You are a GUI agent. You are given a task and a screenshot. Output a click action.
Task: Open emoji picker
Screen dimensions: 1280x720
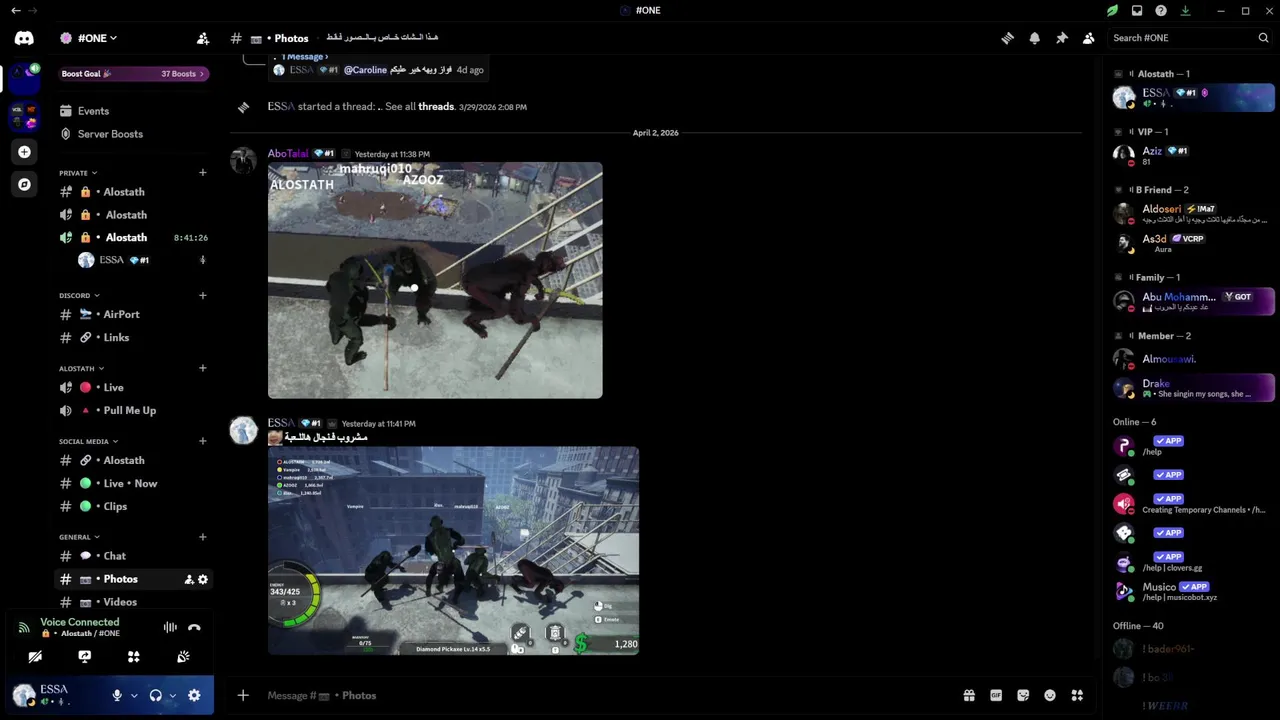pos(1050,695)
